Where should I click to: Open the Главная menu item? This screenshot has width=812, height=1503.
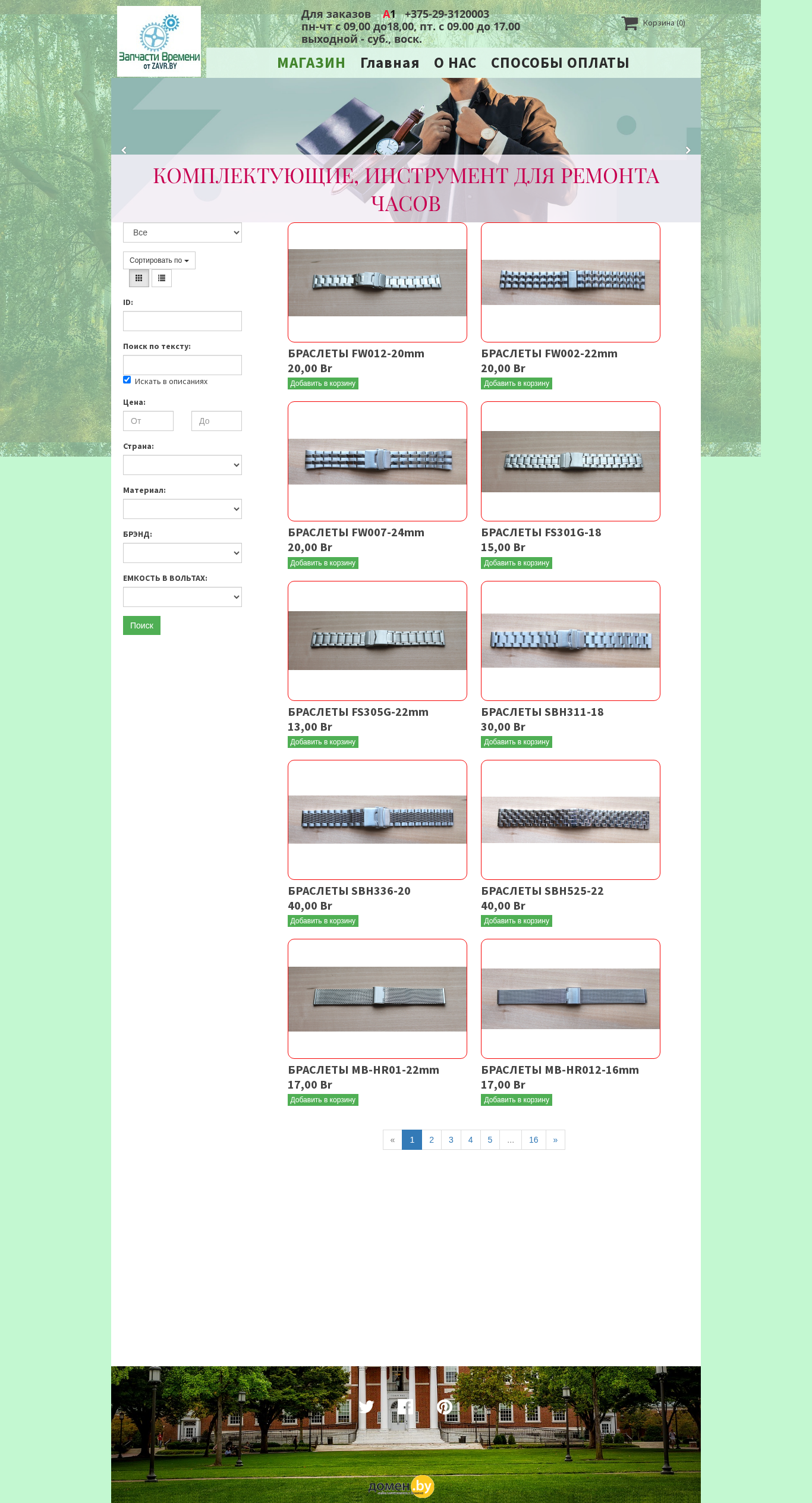coord(390,63)
